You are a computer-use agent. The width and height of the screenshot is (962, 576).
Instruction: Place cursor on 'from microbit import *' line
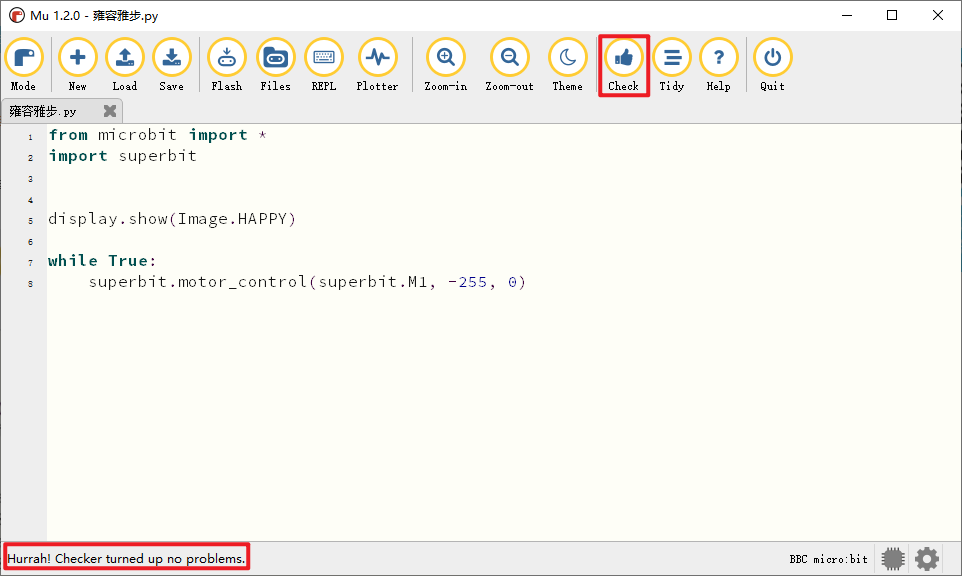(158, 135)
